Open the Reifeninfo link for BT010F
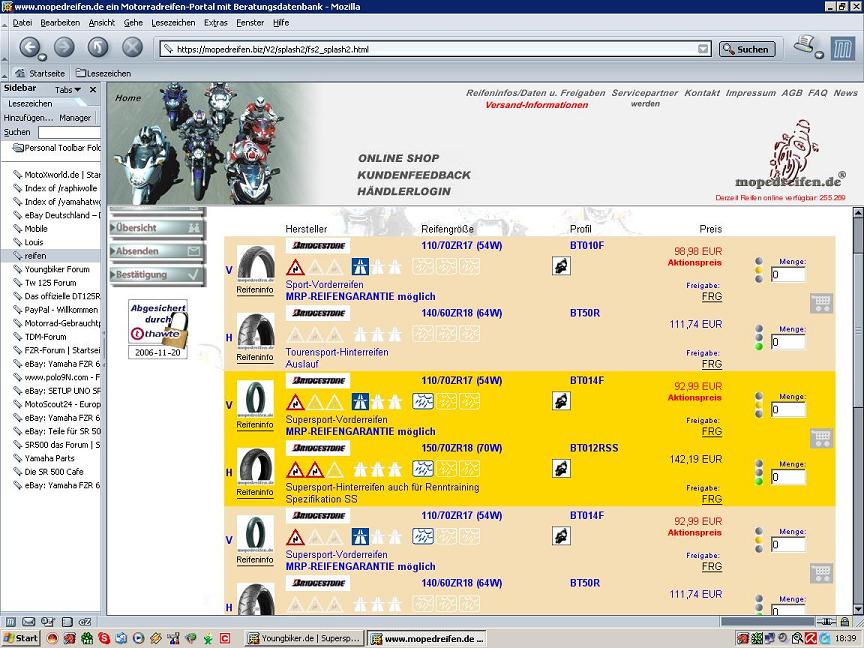The width and height of the screenshot is (864, 648). click(x=255, y=290)
